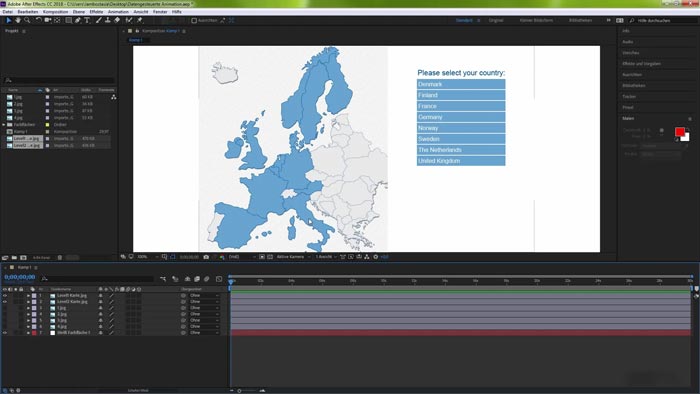Select the Pen tool
Screen dimensions: 700x394
tap(78, 20)
